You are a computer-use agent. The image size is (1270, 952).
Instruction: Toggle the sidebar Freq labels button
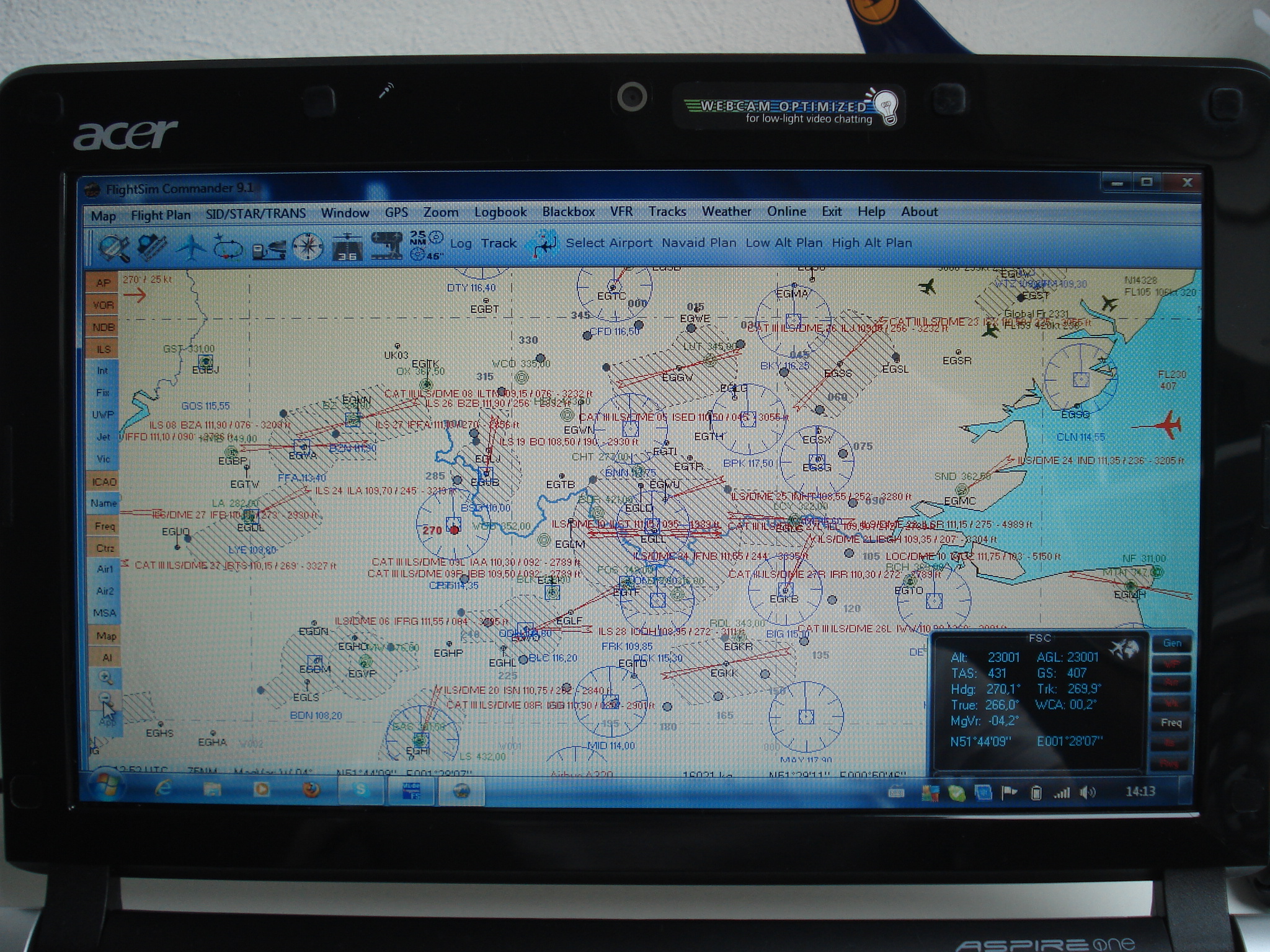pos(104,526)
